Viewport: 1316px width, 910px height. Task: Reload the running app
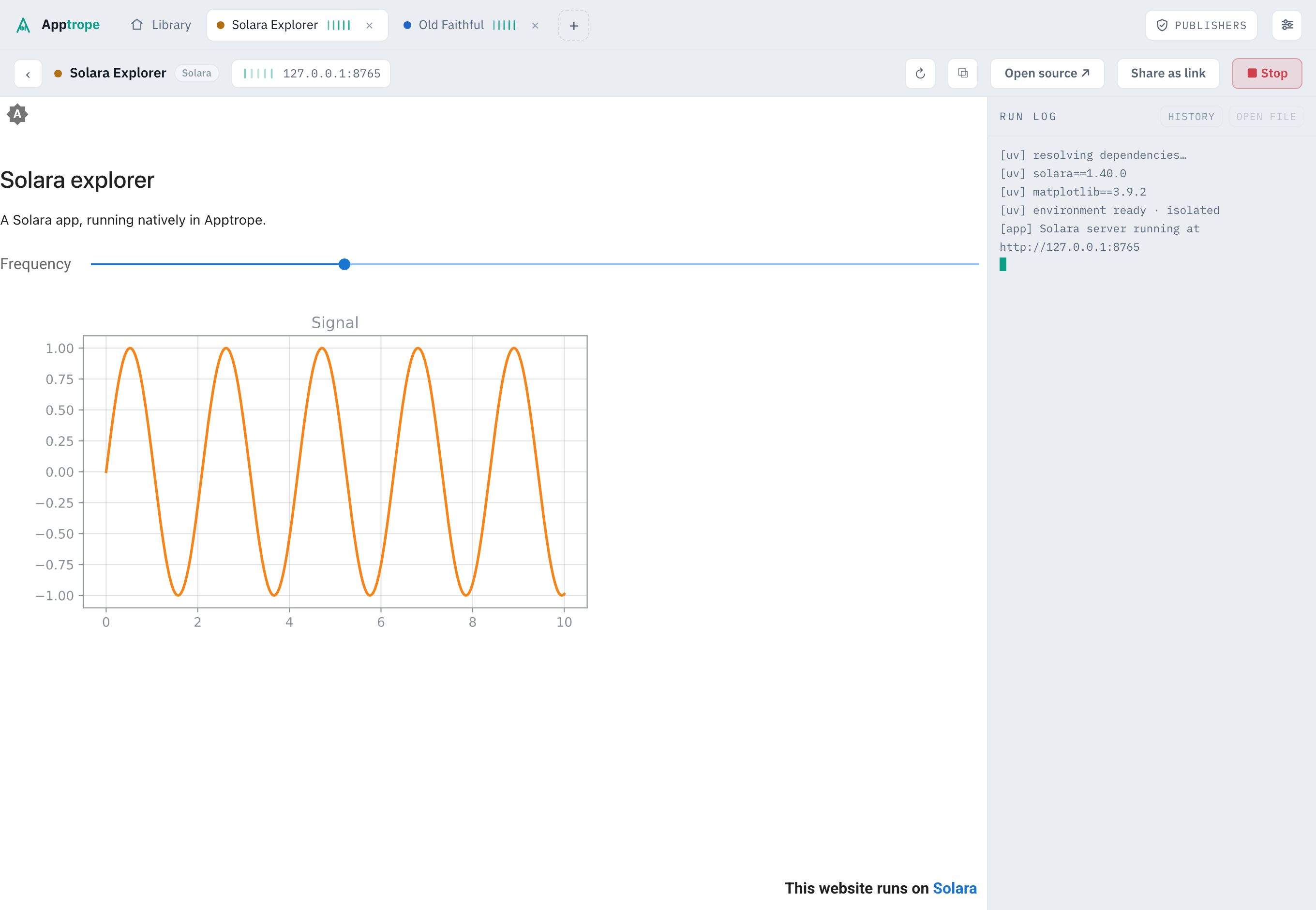920,74
